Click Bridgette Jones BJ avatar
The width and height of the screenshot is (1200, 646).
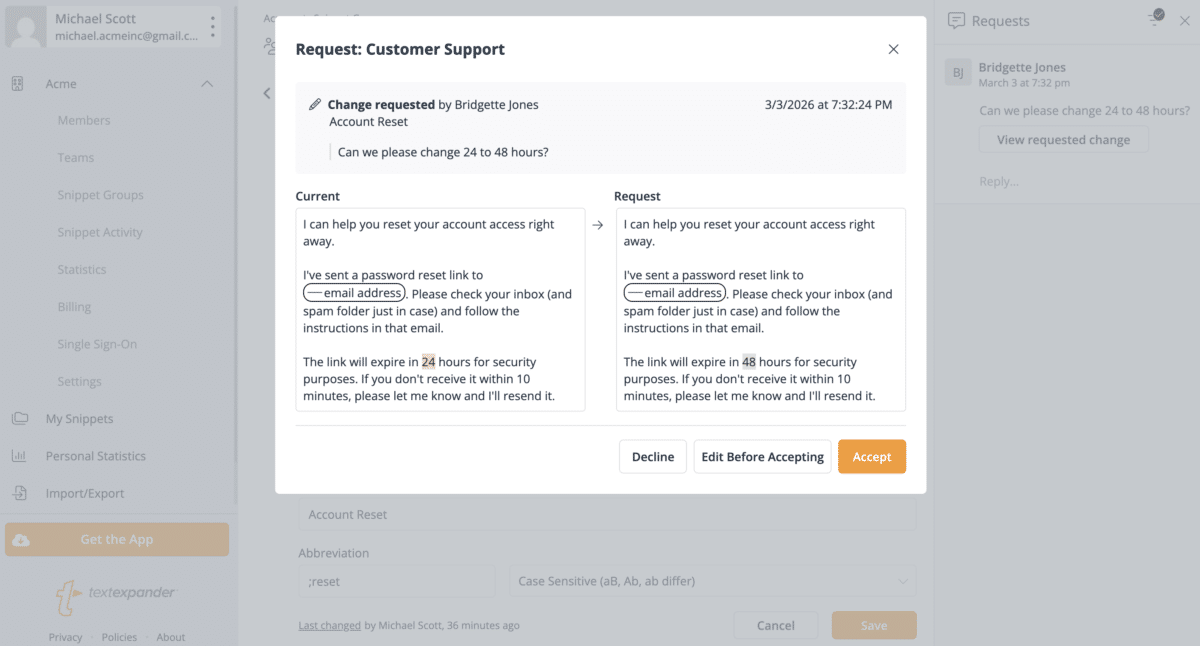(x=958, y=73)
